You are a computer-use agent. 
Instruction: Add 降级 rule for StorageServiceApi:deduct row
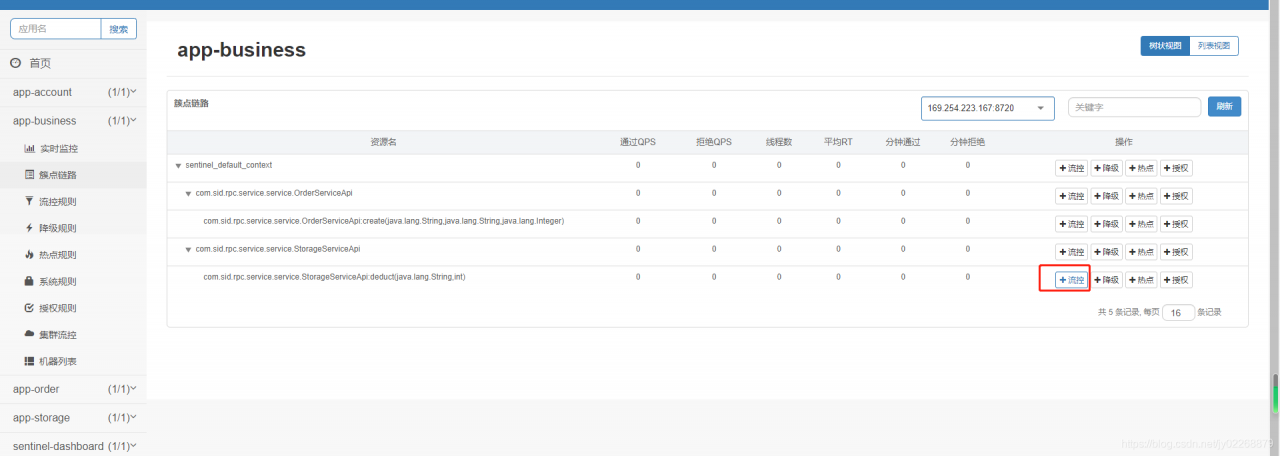pos(1106,280)
